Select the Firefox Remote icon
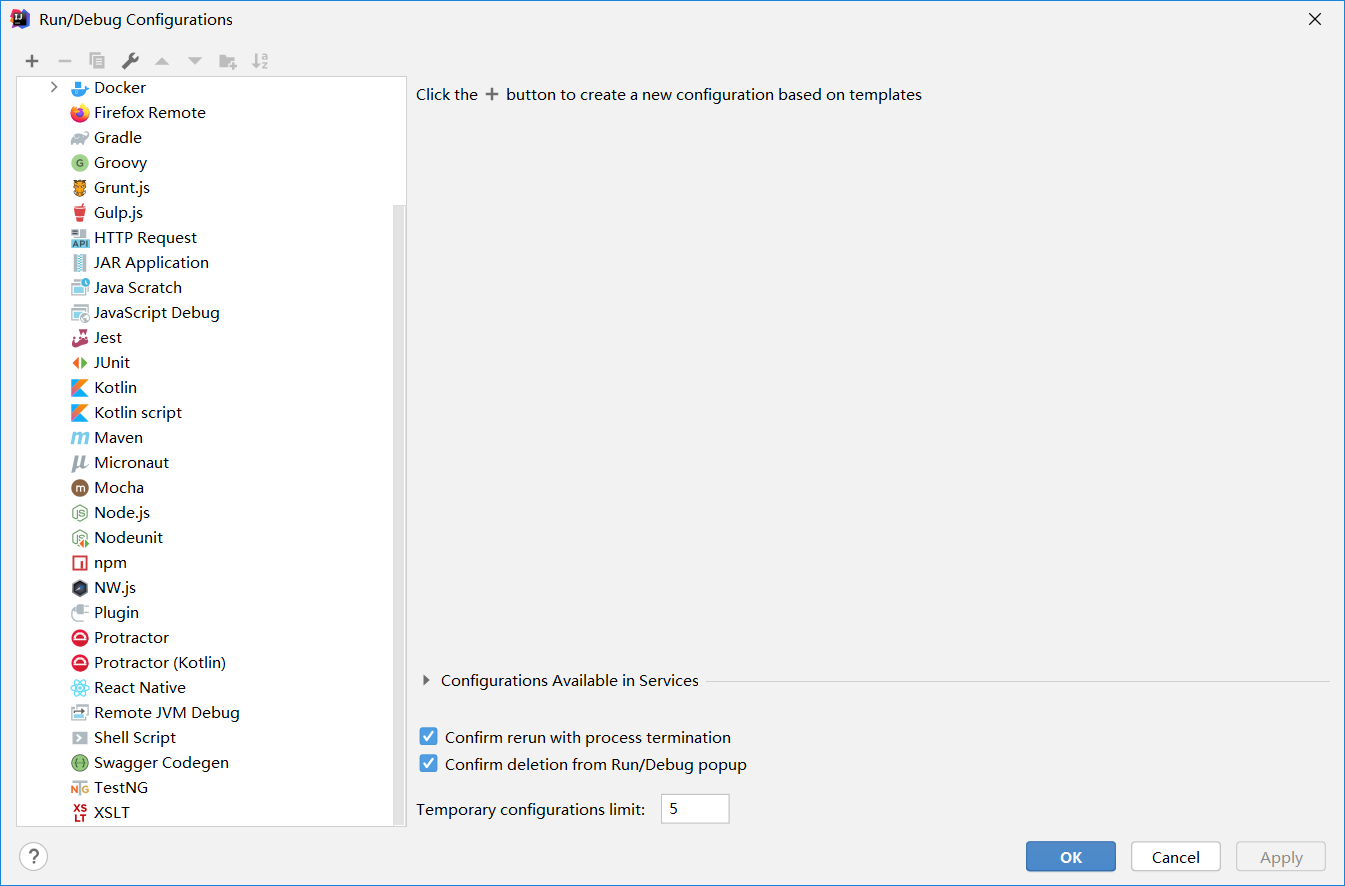 coord(80,113)
